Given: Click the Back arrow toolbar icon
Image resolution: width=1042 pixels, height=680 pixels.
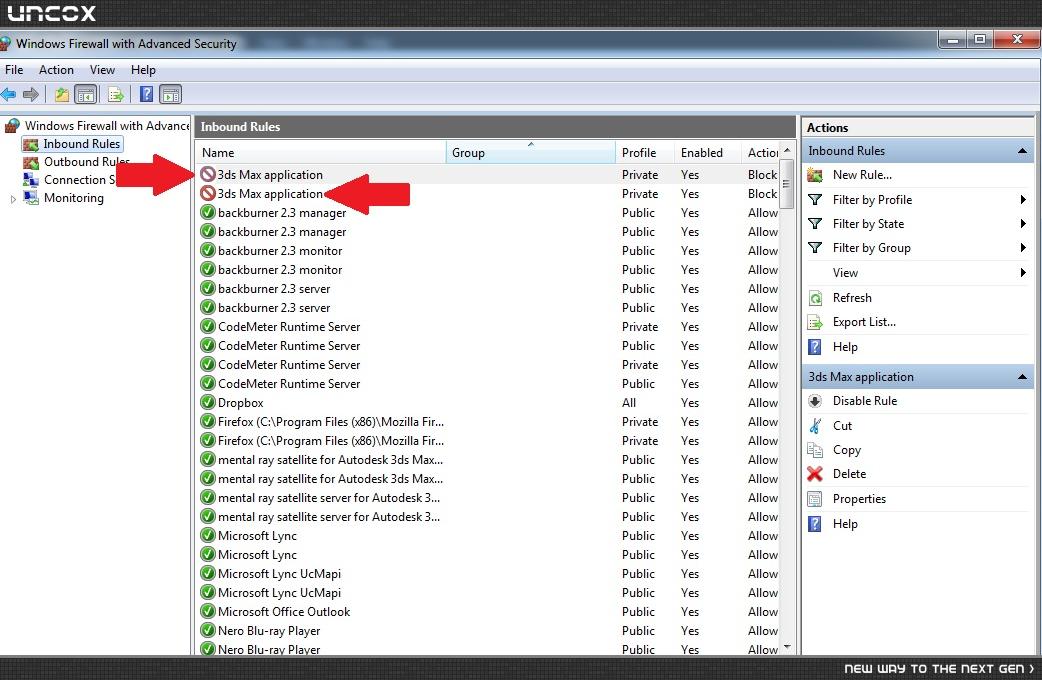Looking at the screenshot, I should pos(9,94).
